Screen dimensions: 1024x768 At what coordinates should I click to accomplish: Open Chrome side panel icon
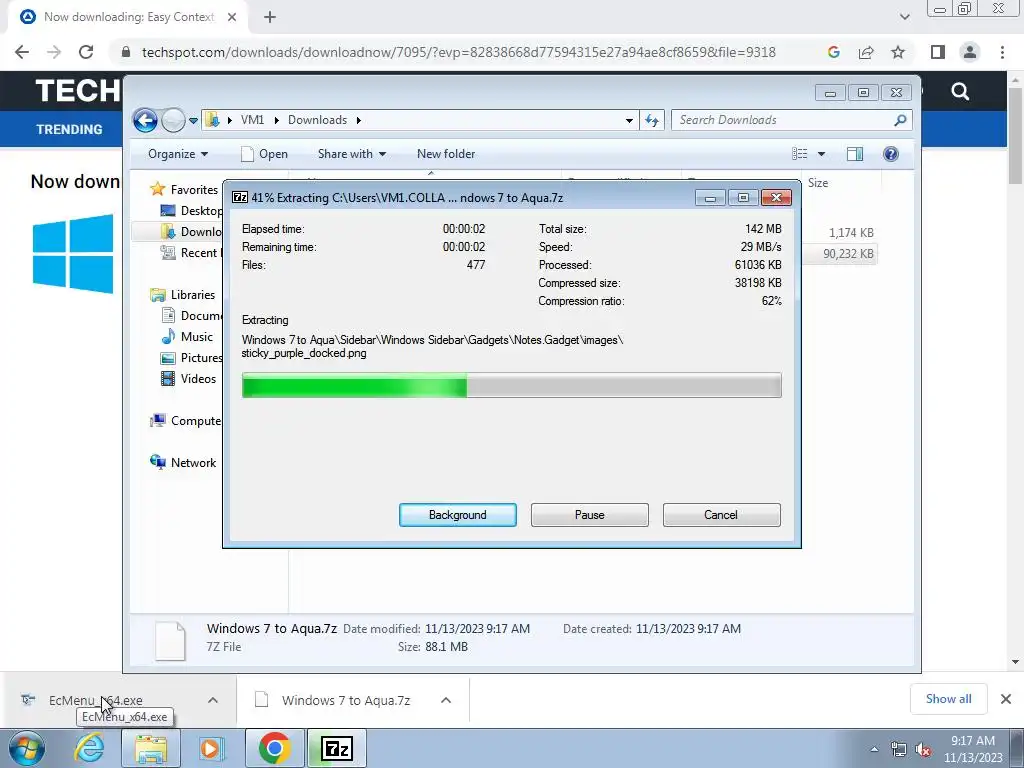(938, 52)
